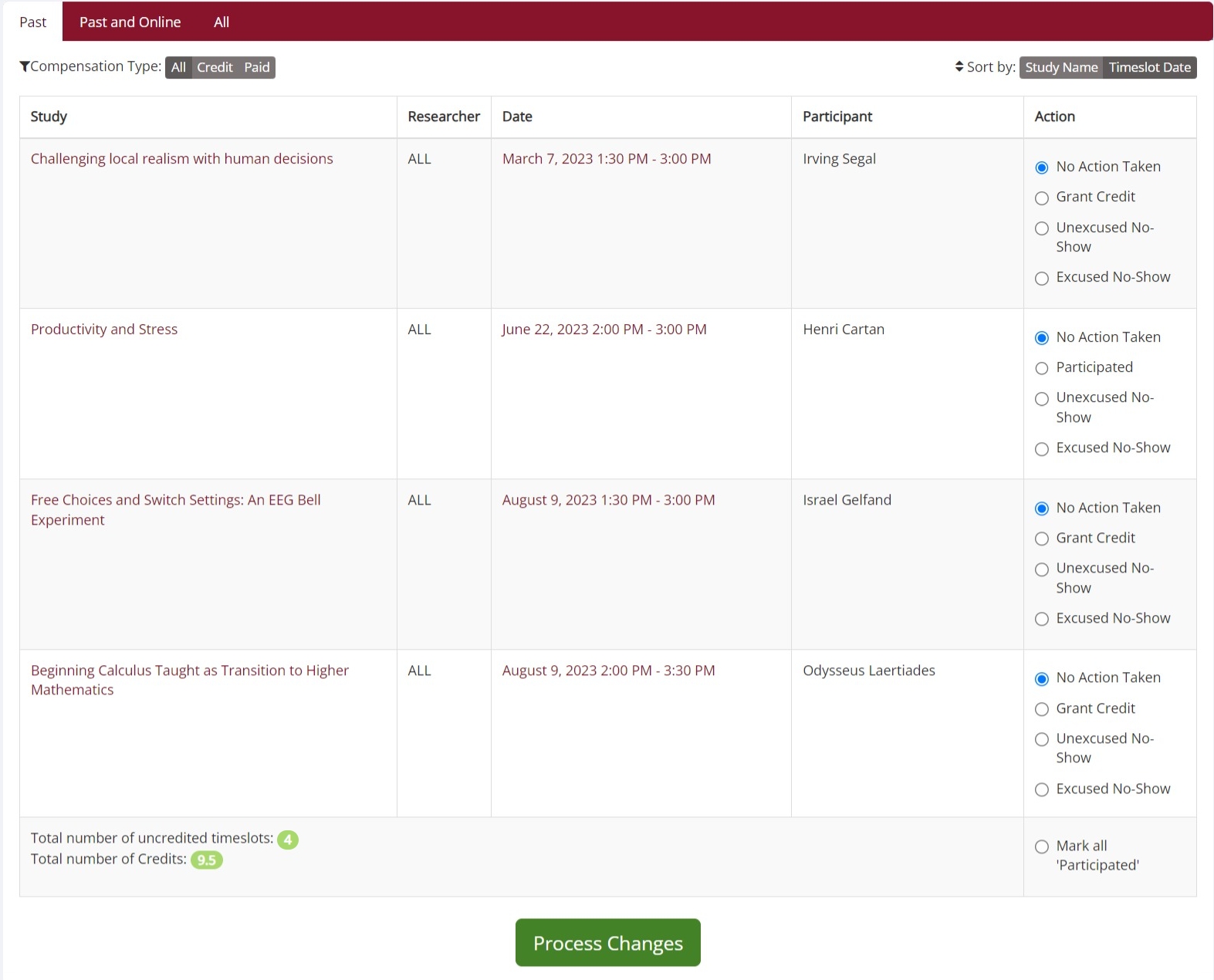This screenshot has height=980, width=1214.
Task: Click the Process Changes button
Action: click(608, 942)
